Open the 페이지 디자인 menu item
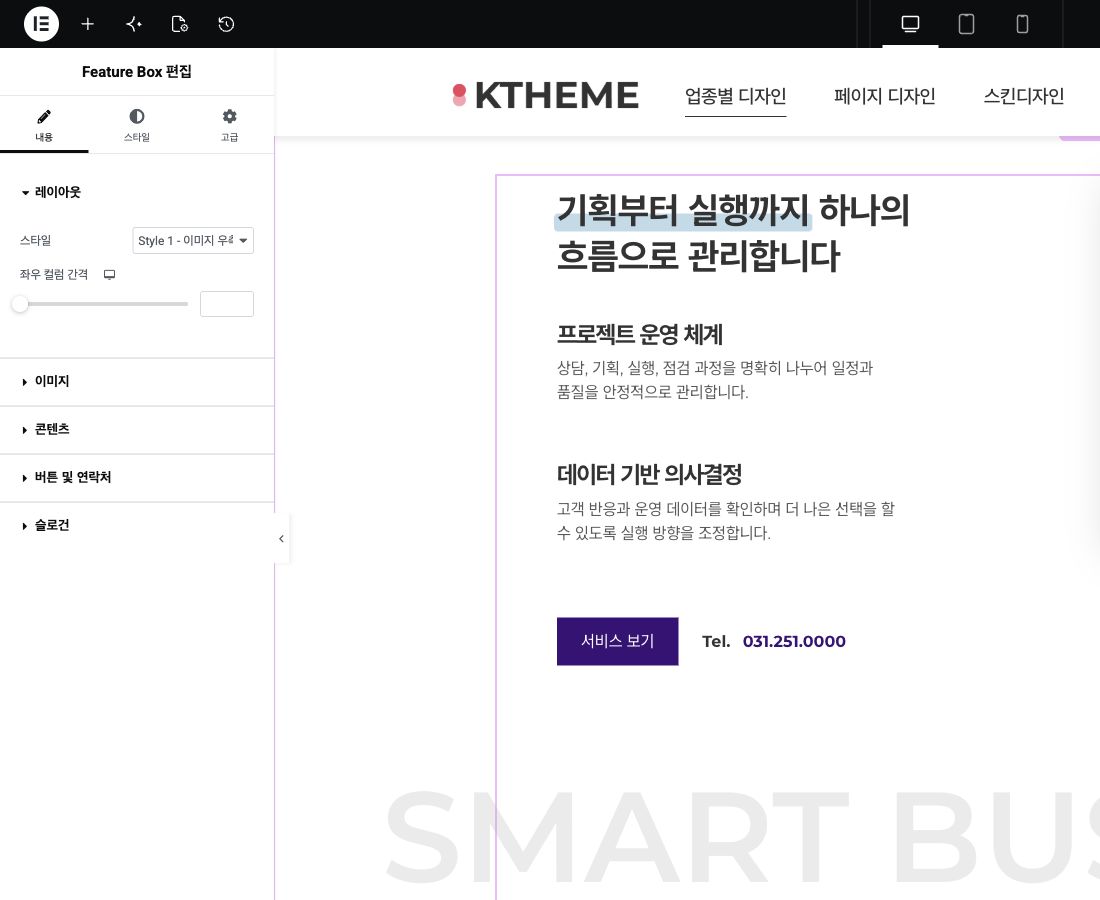Screen dimensions: 1100x900 pos(885,96)
